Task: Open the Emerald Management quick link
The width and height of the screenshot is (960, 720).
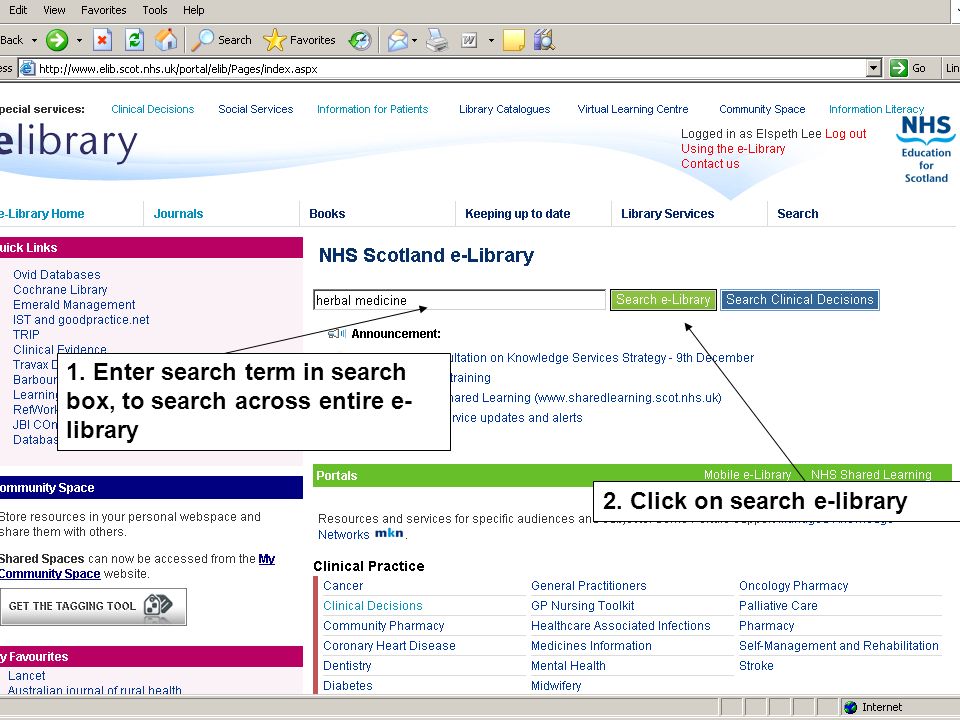Action: [74, 304]
